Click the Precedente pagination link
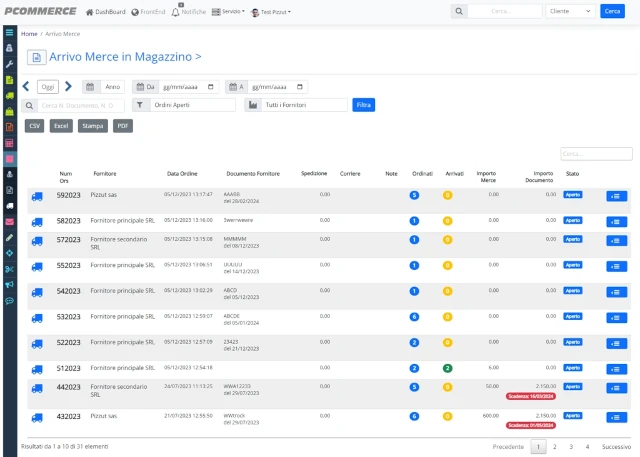 click(x=508, y=447)
